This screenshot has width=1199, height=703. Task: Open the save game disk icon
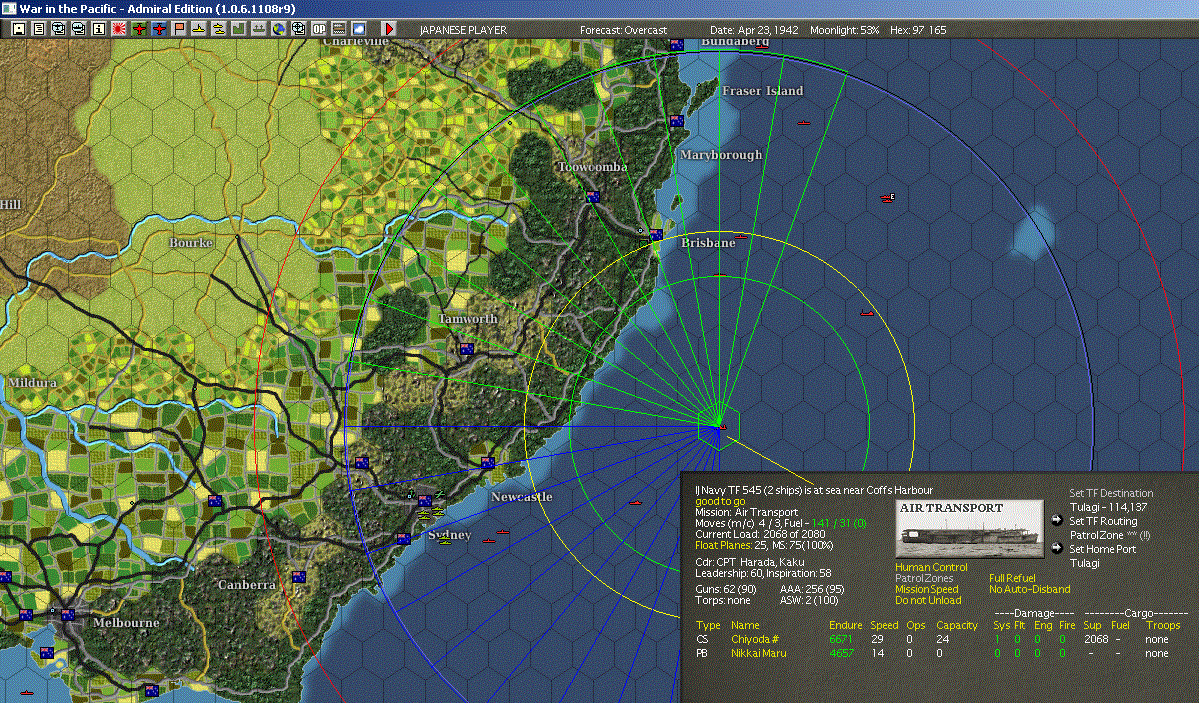click(18, 29)
